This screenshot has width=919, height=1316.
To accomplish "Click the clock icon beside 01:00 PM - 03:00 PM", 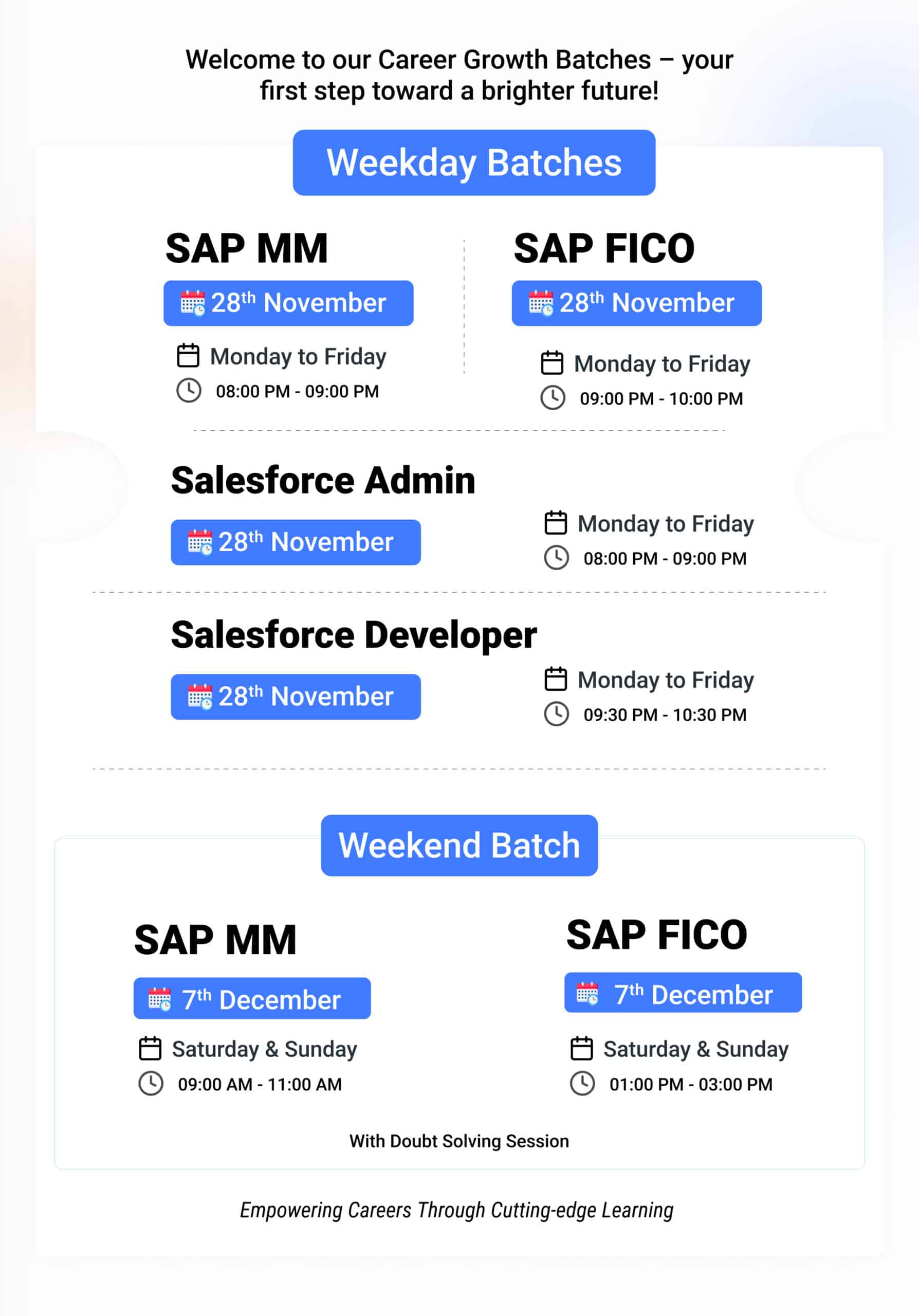I will (x=583, y=1084).
